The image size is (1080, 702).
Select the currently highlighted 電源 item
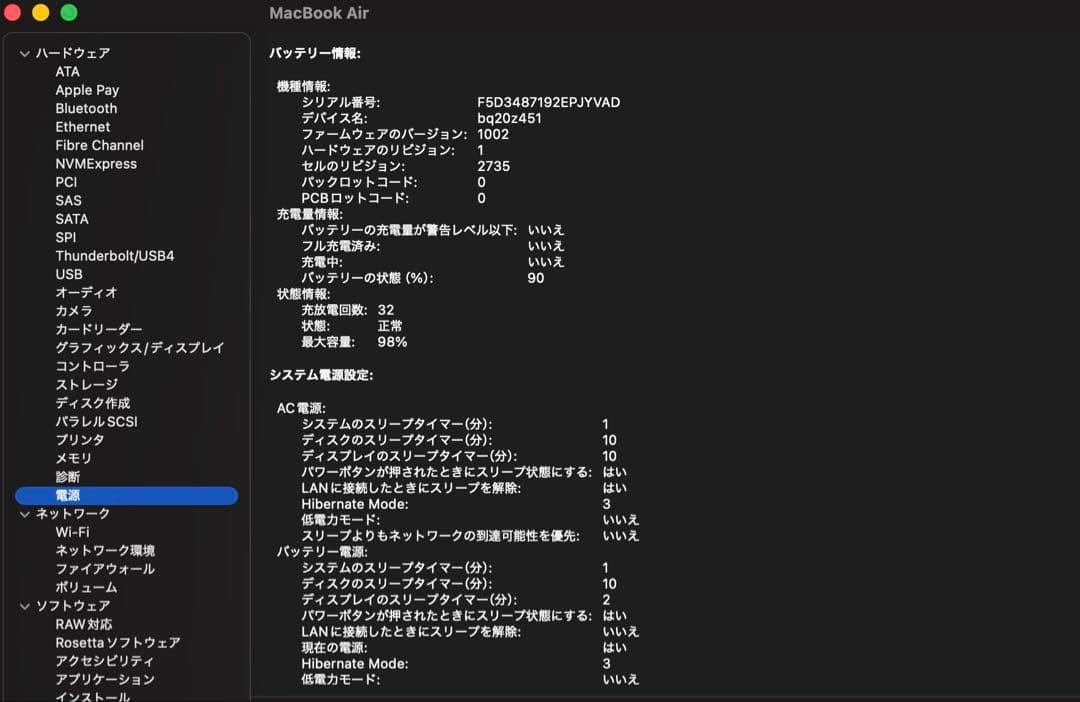[x=68, y=495]
